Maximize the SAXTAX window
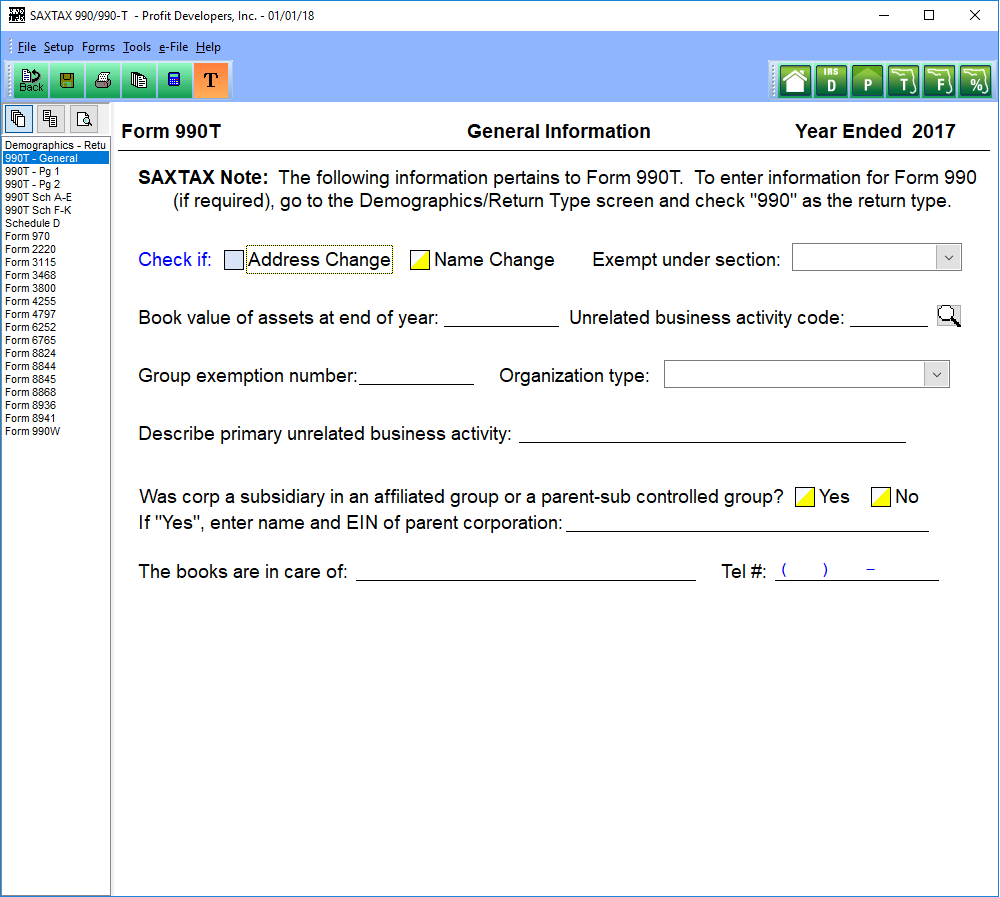The height and width of the screenshot is (897, 1000). (x=929, y=15)
